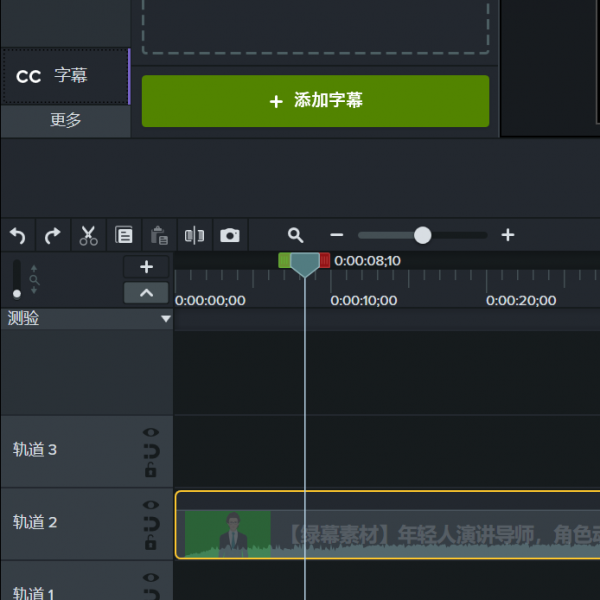Open the 测验 track dropdown arrow

pyautogui.click(x=166, y=319)
